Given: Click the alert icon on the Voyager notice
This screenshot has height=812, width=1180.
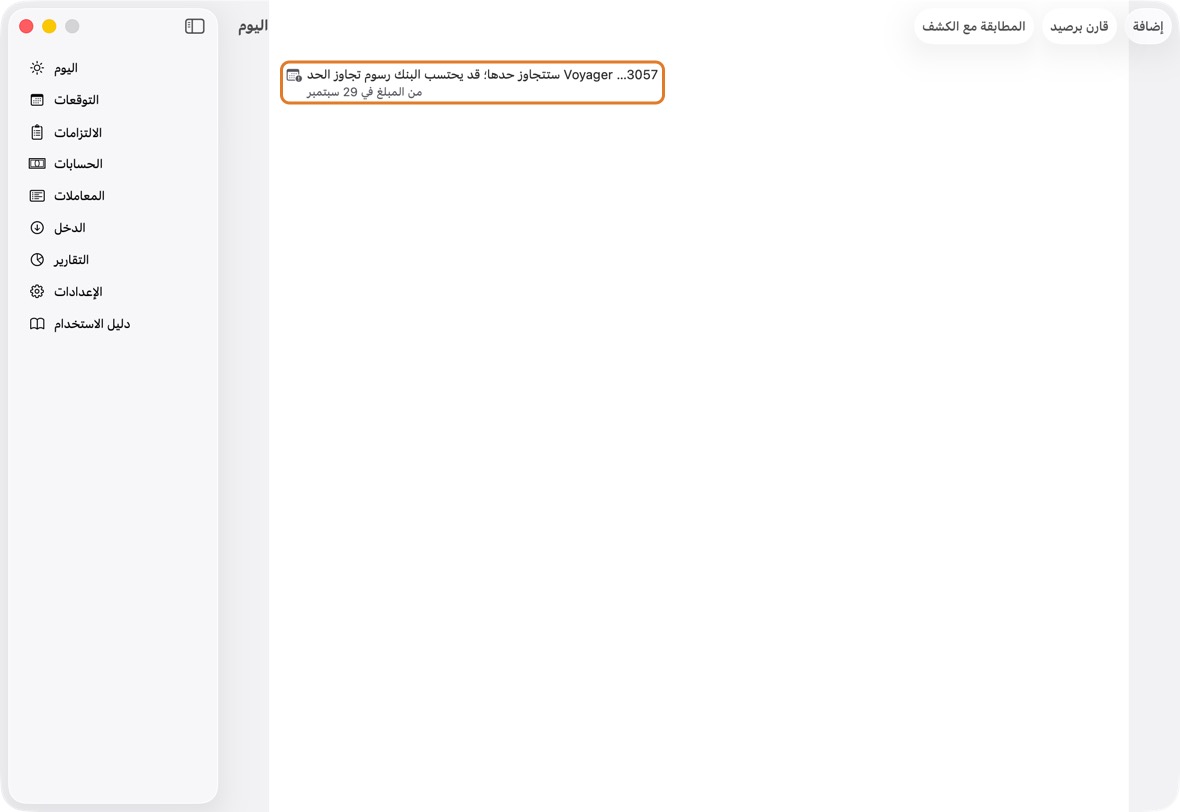Looking at the screenshot, I should coord(294,75).
